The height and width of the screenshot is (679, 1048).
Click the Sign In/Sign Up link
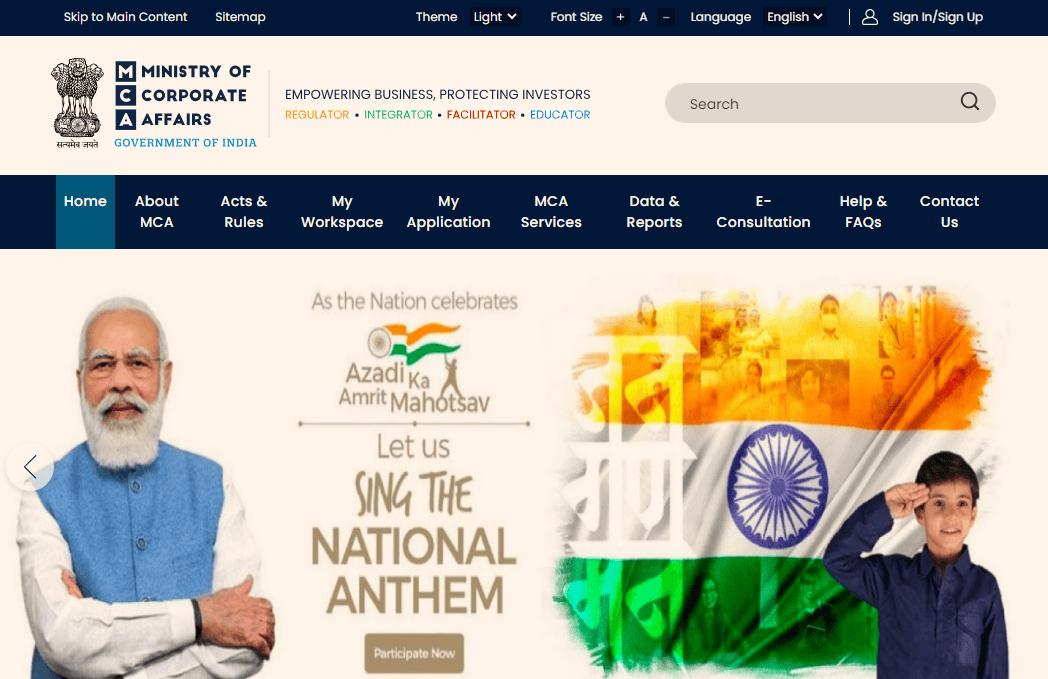tap(937, 17)
